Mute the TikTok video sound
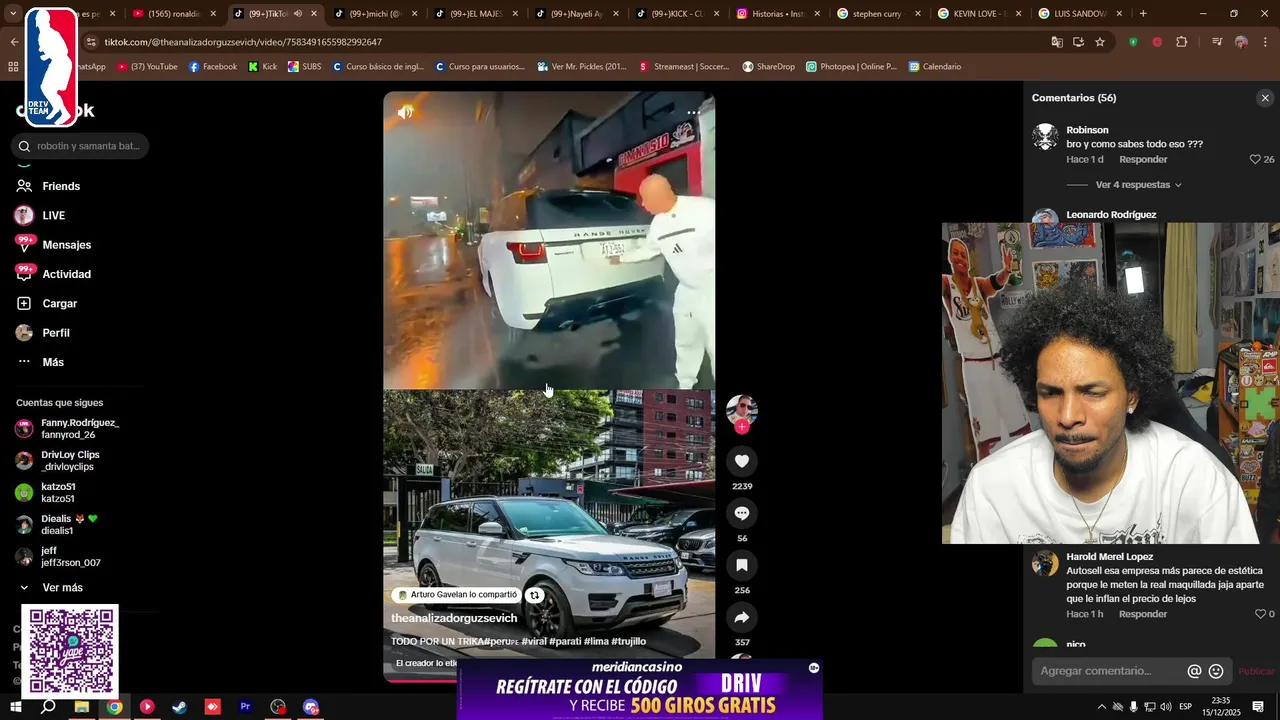 tap(405, 112)
